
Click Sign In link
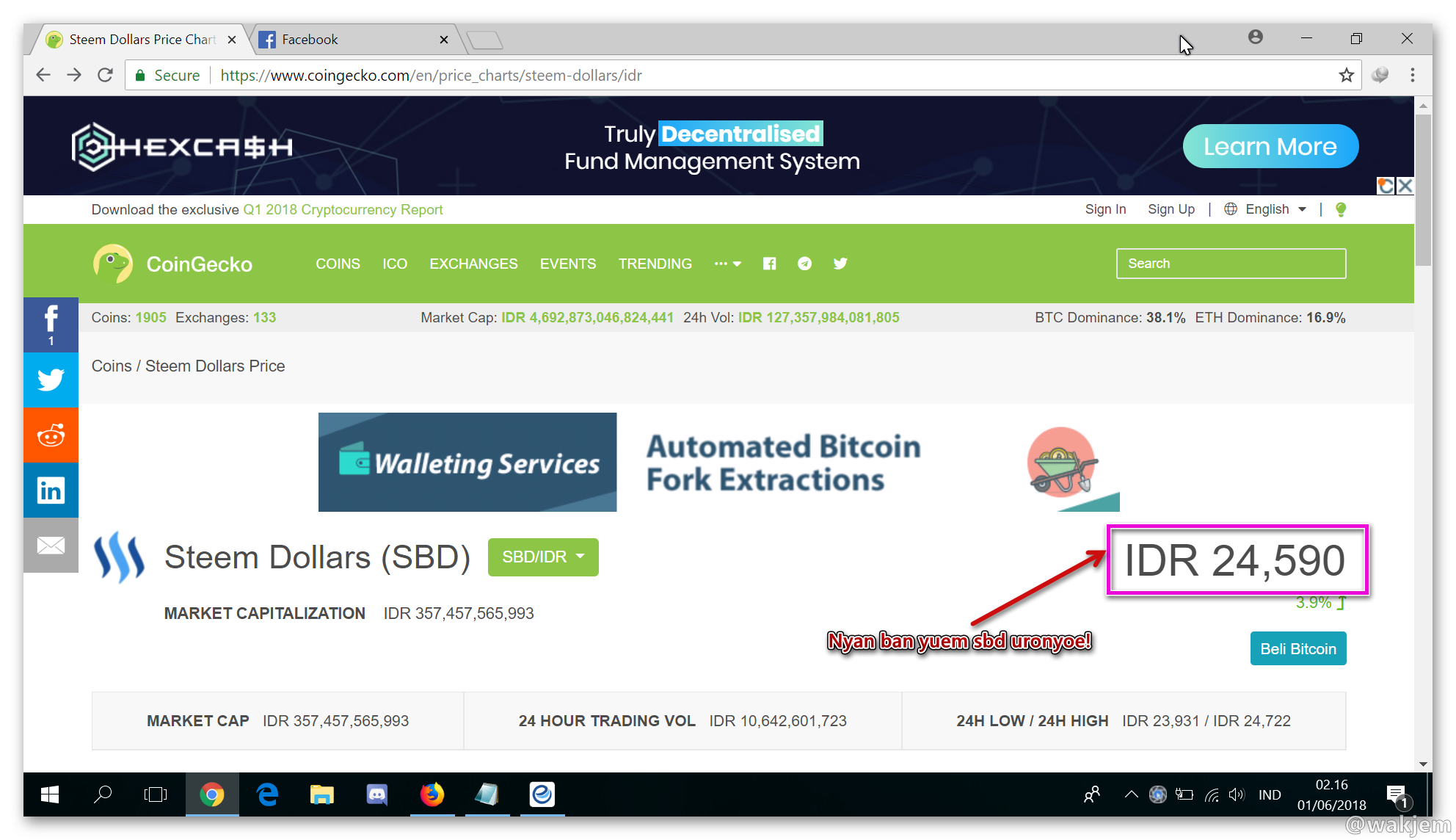[1105, 209]
